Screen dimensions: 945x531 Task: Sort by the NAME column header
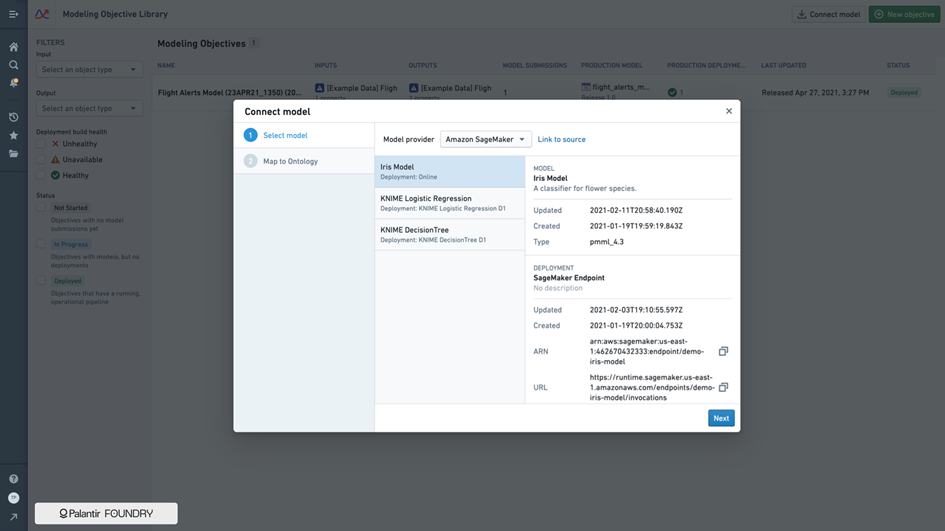click(x=166, y=65)
